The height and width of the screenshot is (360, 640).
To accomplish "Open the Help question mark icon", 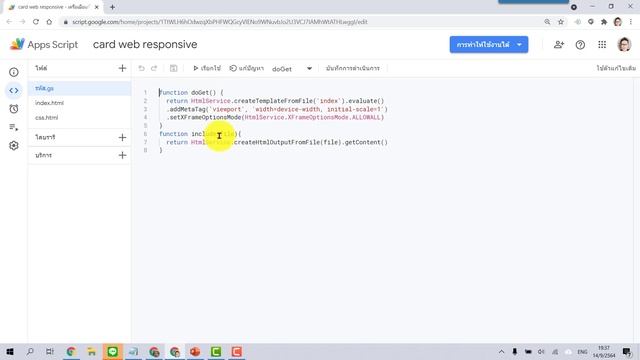I will point(580,44).
